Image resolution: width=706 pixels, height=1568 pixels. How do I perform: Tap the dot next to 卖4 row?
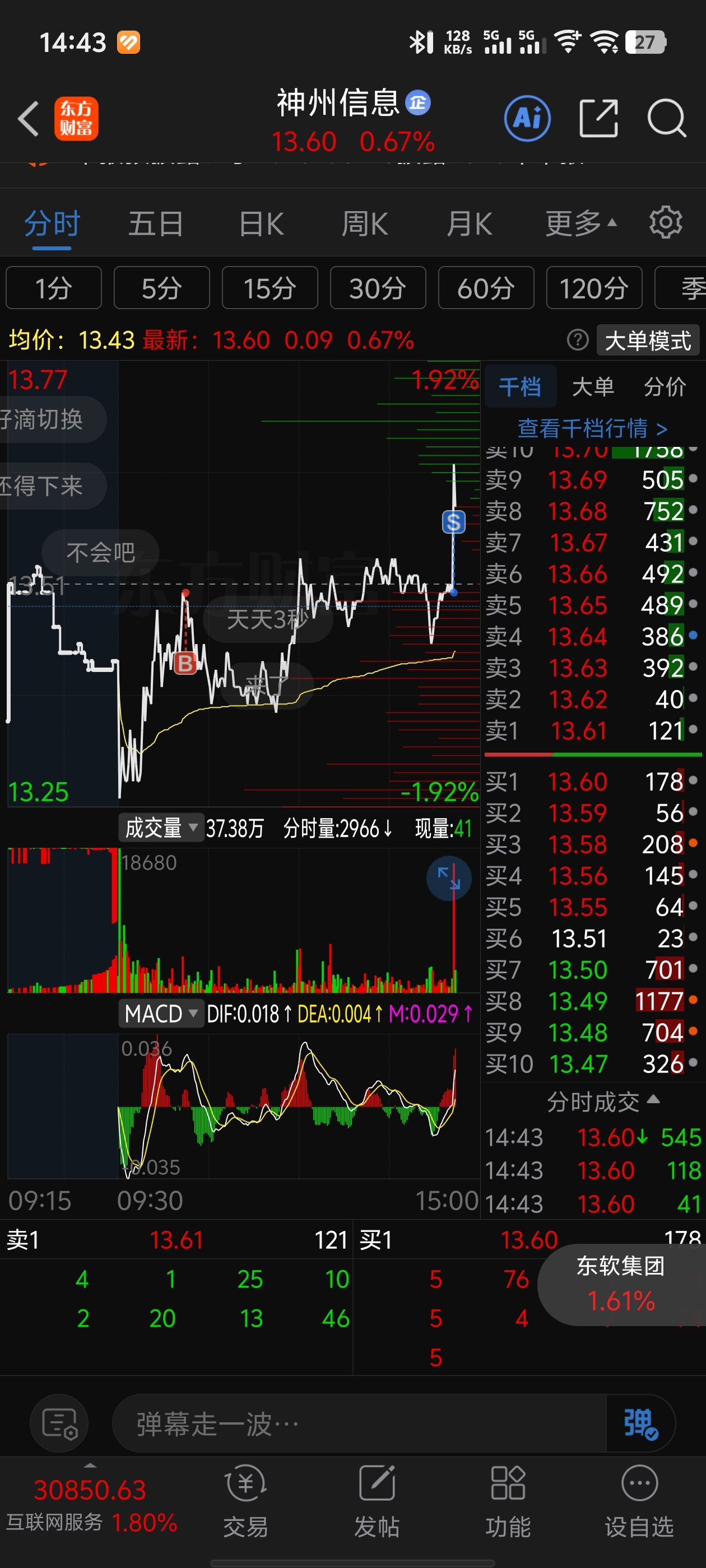click(x=693, y=635)
